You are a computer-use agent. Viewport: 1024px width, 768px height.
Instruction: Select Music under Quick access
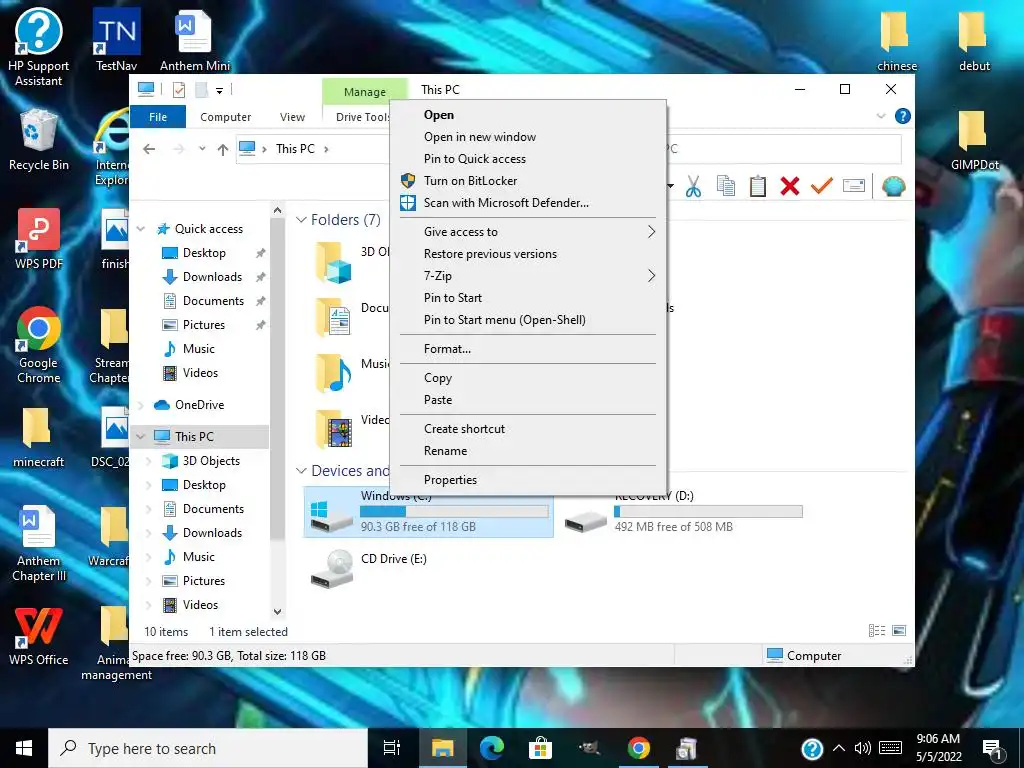[199, 349]
